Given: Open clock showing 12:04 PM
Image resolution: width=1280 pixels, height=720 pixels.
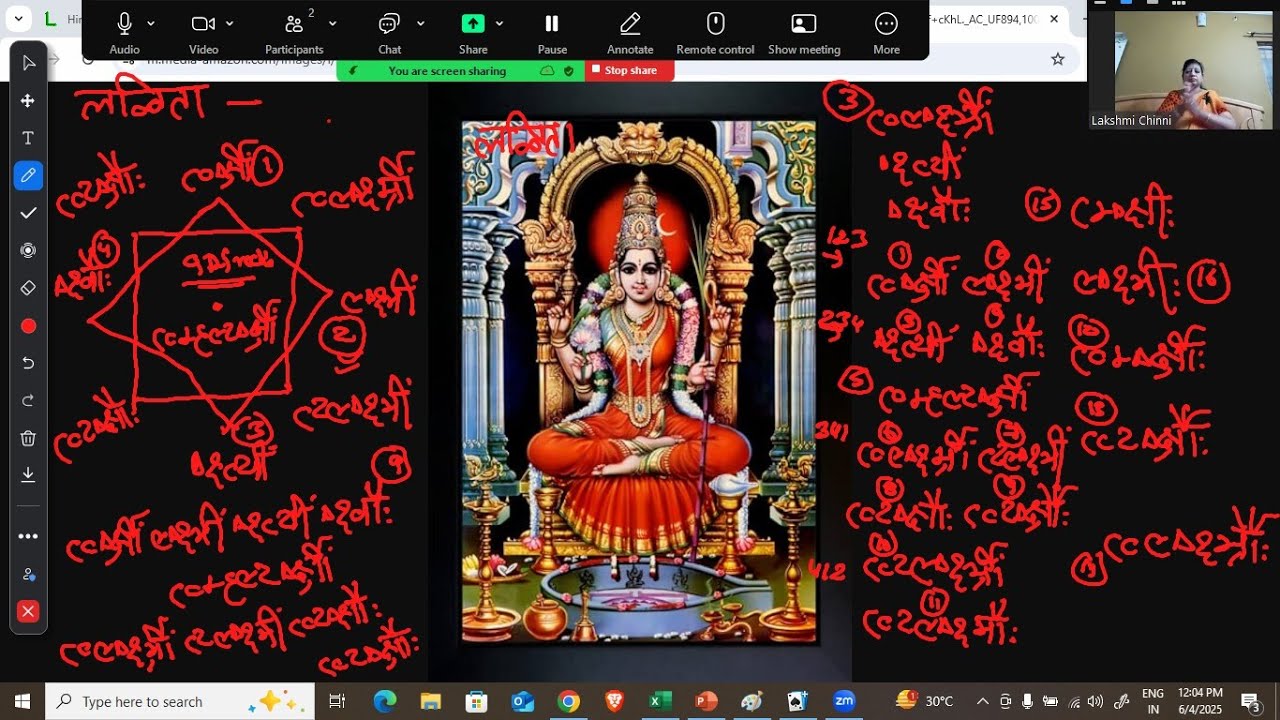Looking at the screenshot, I should 1200,701.
